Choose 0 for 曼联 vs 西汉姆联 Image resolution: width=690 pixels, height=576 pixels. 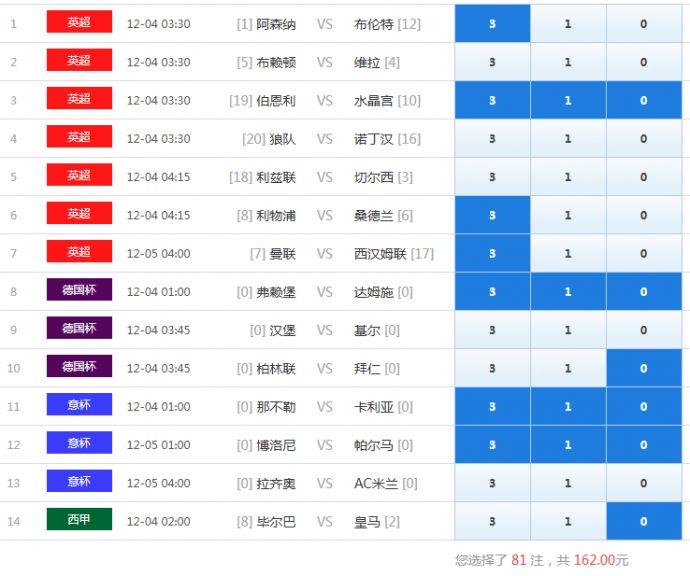pyautogui.click(x=643, y=254)
